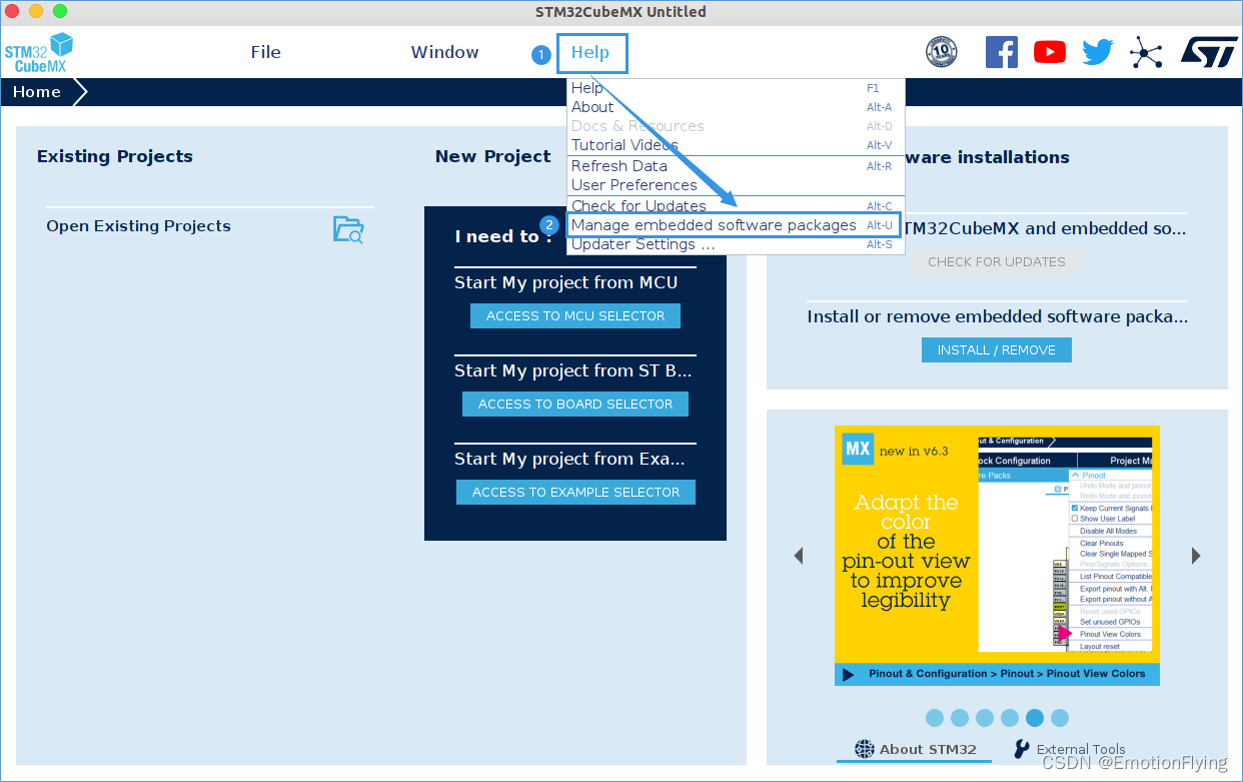Image resolution: width=1243 pixels, height=782 pixels.
Task: Select fourth carousel dot indicator
Action: (1010, 718)
